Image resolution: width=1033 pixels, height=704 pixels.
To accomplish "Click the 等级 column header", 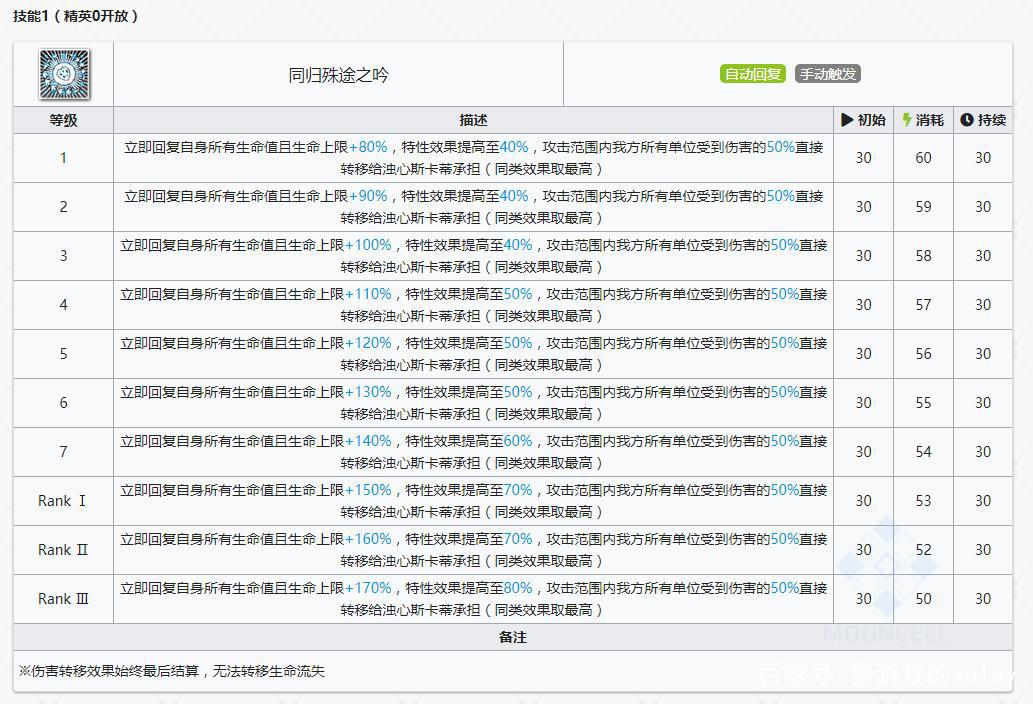I will (63, 120).
